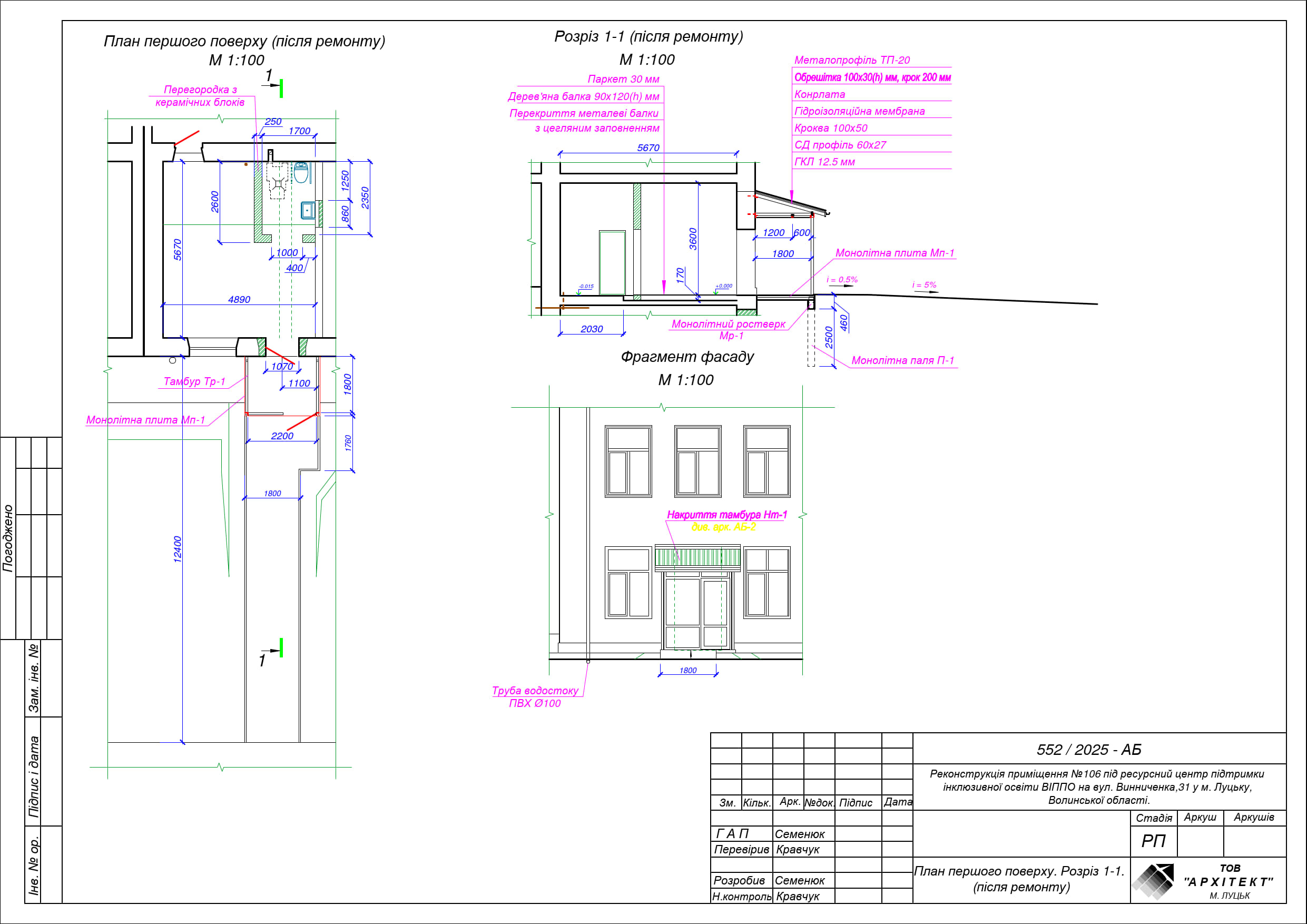Click drawing number 552 / 2025 - АБ
The width and height of the screenshot is (1307, 924).
[1088, 749]
